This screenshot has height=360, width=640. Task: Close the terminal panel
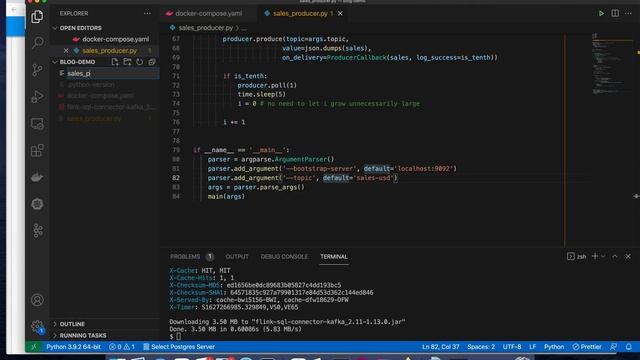(628, 256)
